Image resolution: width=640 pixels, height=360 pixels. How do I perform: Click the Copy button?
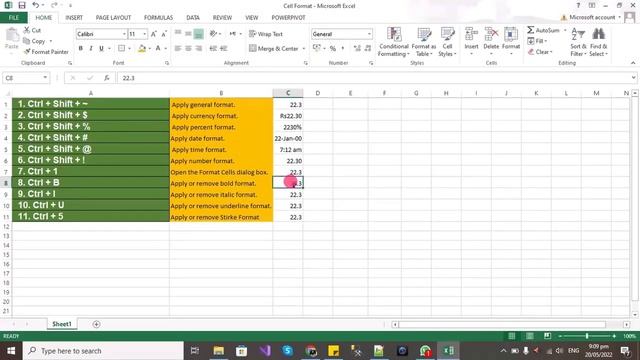[x=34, y=41]
